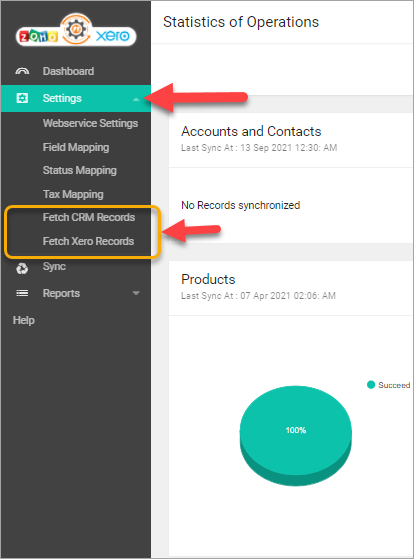
Task: Select Fetch Xero Records
Action: [88, 241]
